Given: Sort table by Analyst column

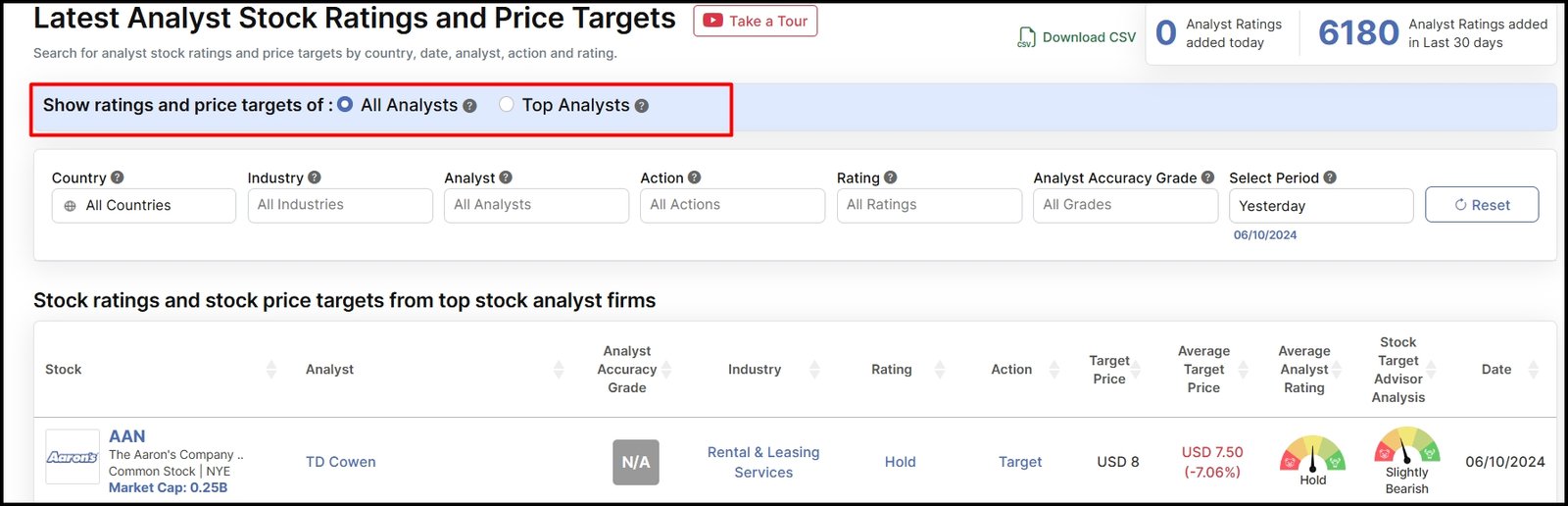Looking at the screenshot, I should tap(559, 370).
